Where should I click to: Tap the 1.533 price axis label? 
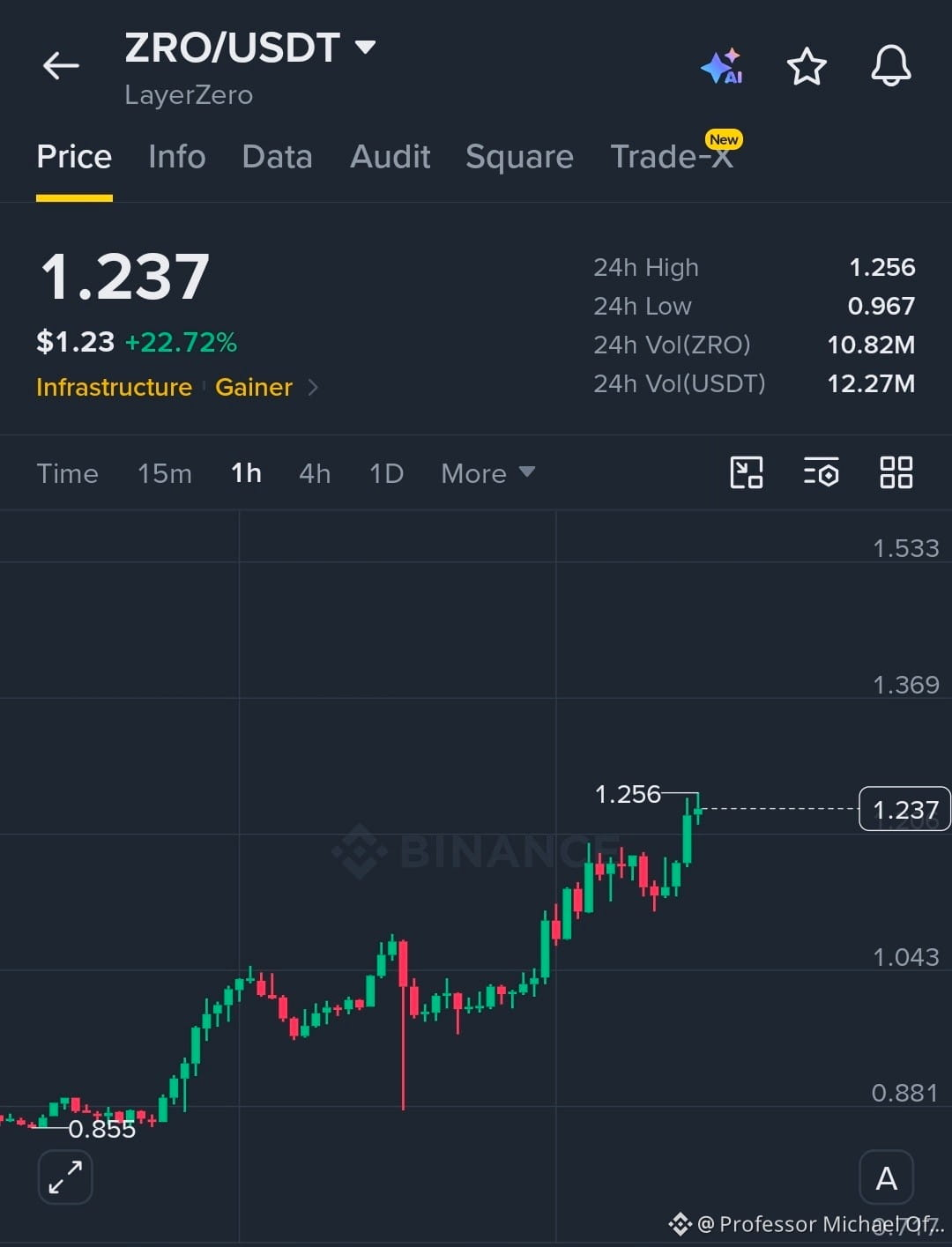(906, 548)
